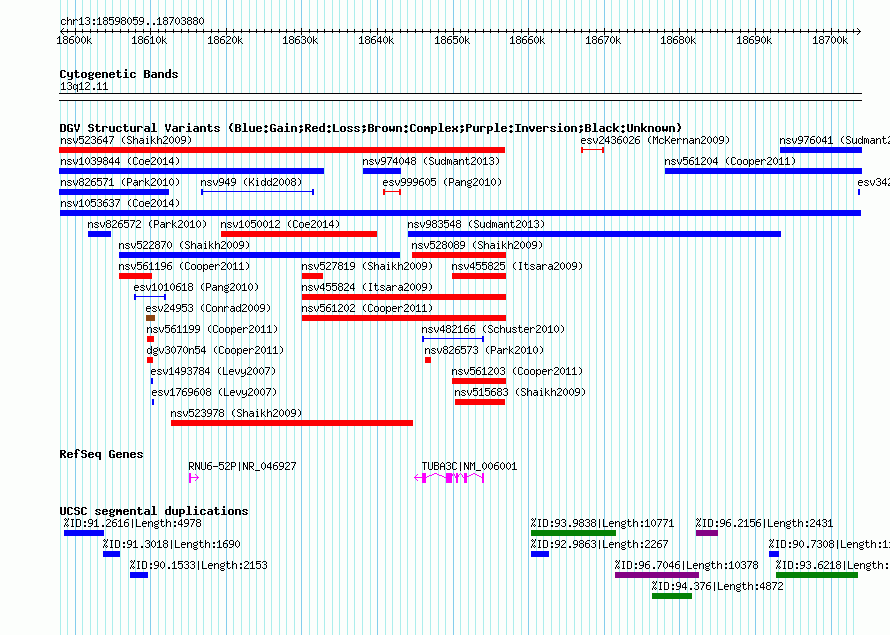
Task: Select dgv3070n54 (Cooper2011) label
Action: (x=215, y=350)
